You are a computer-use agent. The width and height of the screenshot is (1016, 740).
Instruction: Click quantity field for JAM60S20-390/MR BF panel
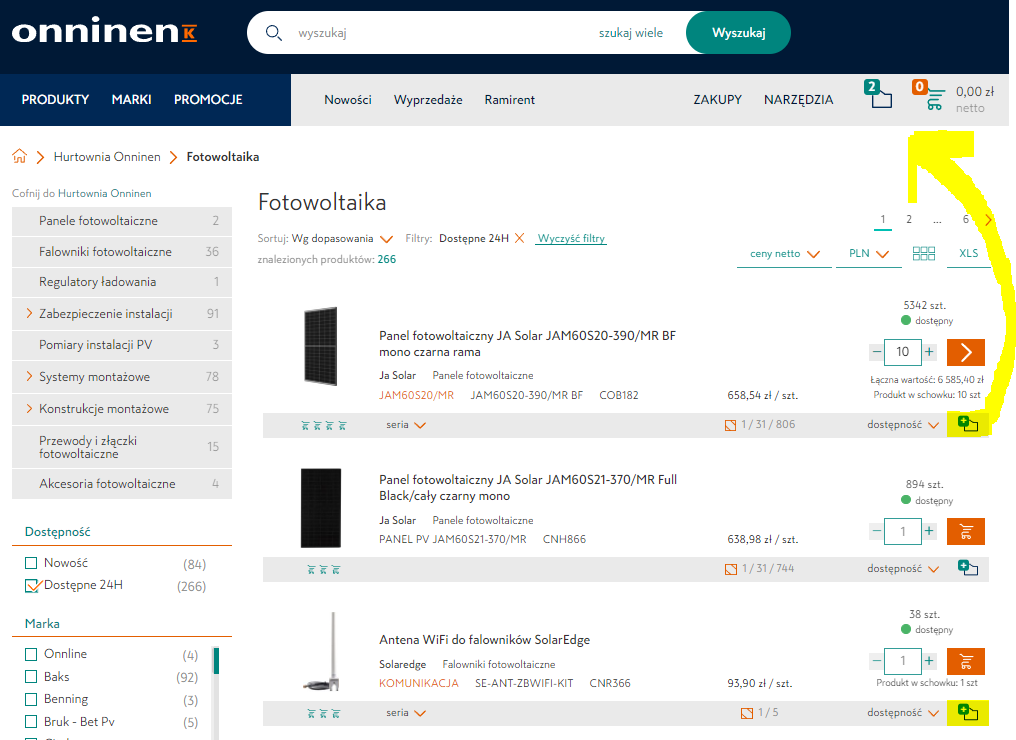(x=903, y=352)
